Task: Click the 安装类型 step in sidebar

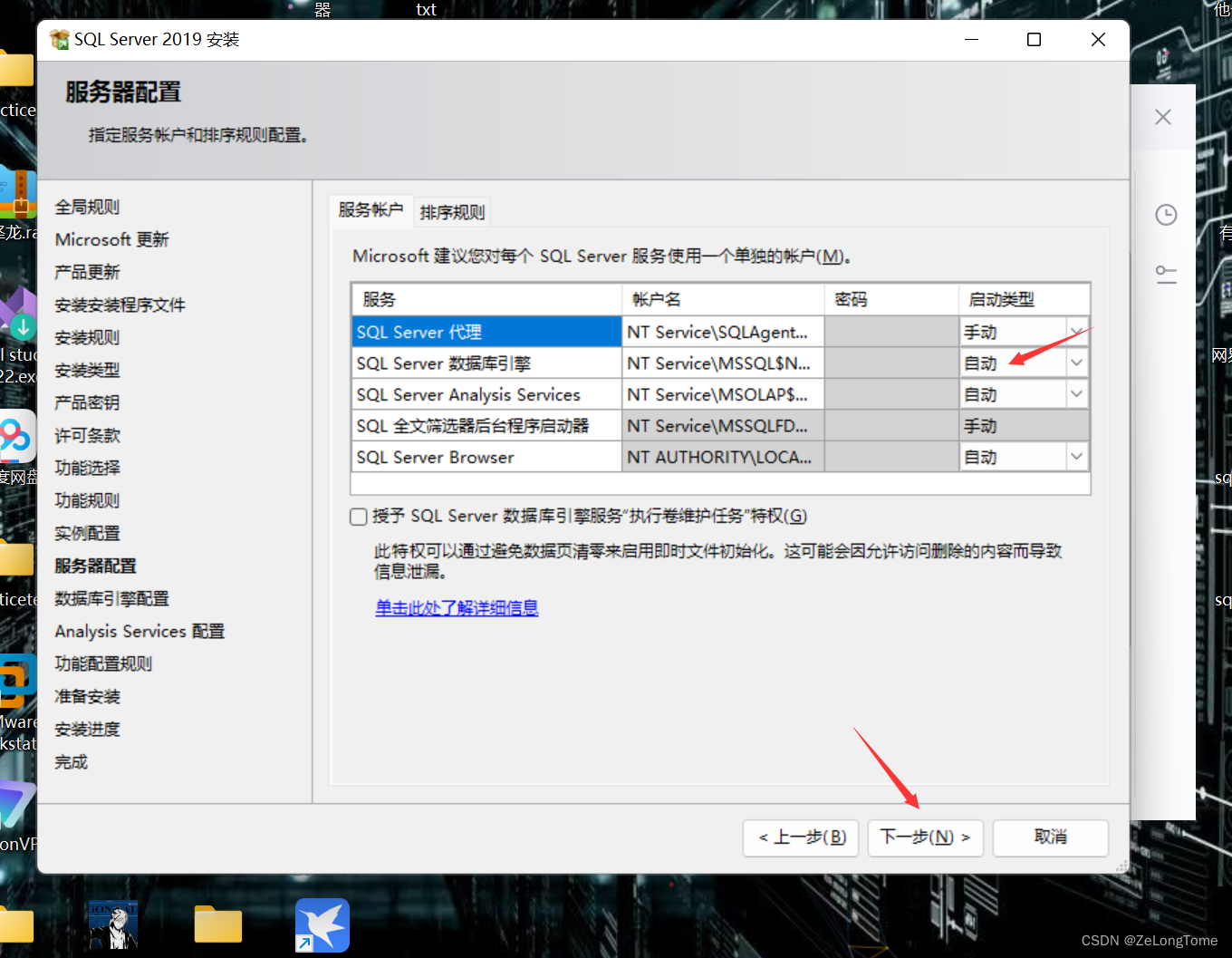Action: click(87, 370)
